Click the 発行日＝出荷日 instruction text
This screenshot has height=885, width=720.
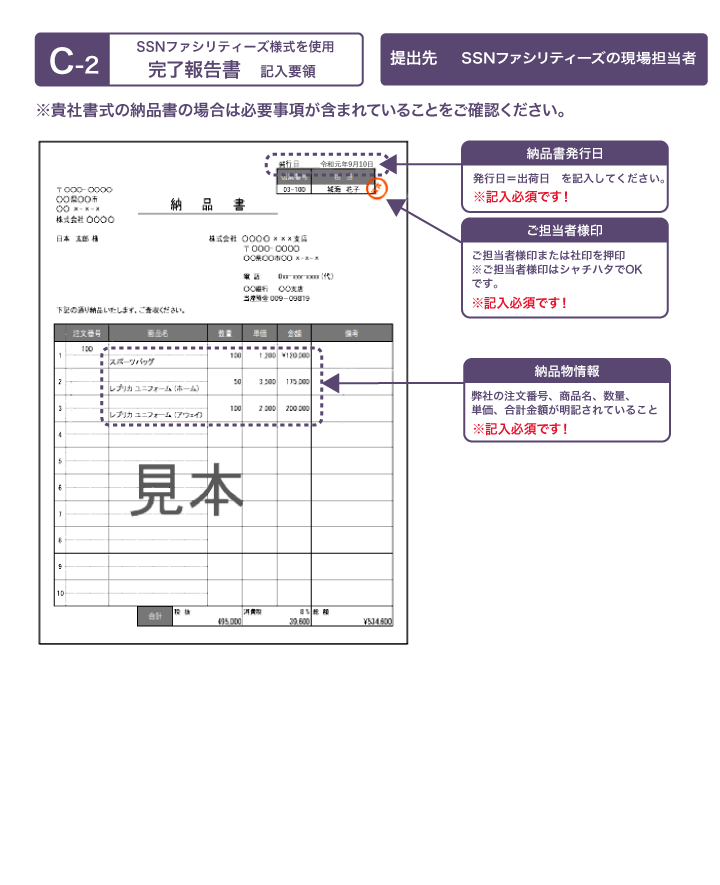pos(569,178)
